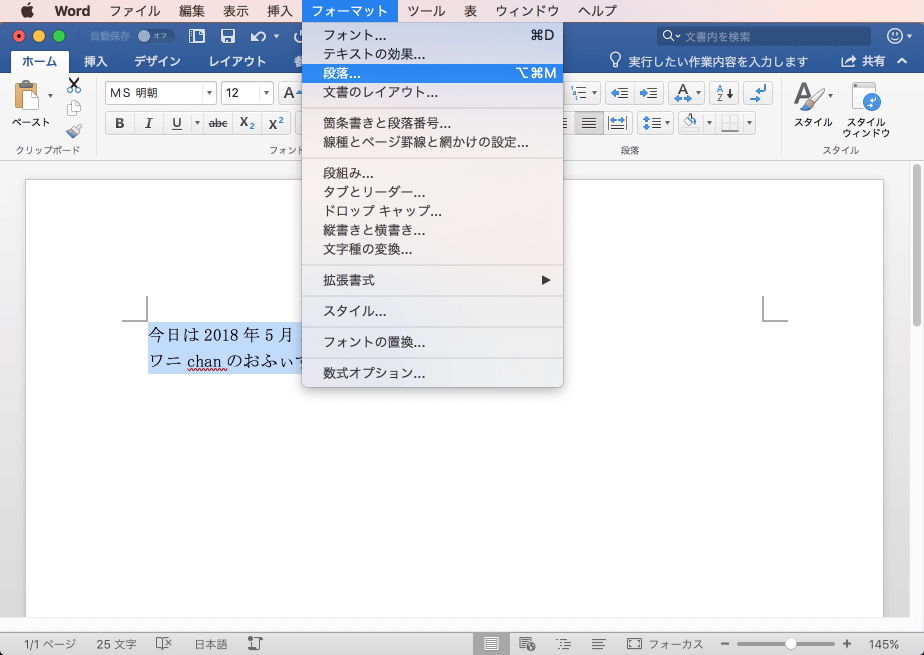Expand the shading color dropdown arrow
The width and height of the screenshot is (924, 655).
710,123
